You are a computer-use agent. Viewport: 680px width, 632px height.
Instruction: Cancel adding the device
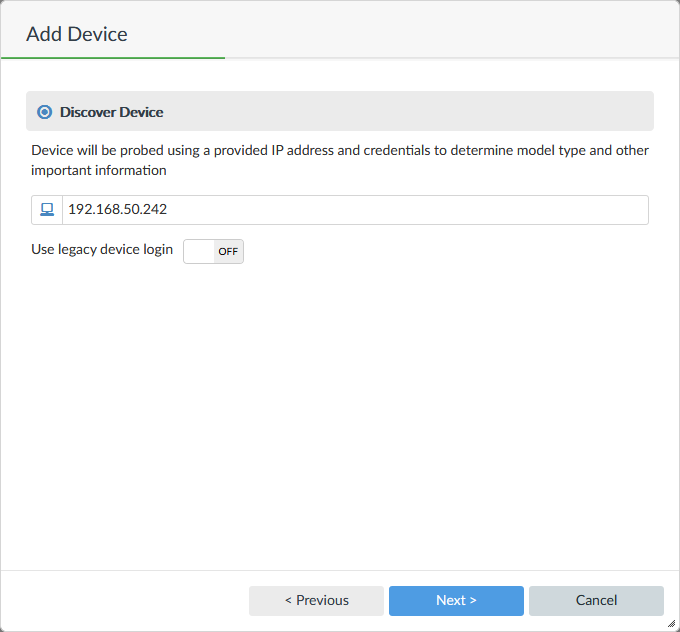596,600
